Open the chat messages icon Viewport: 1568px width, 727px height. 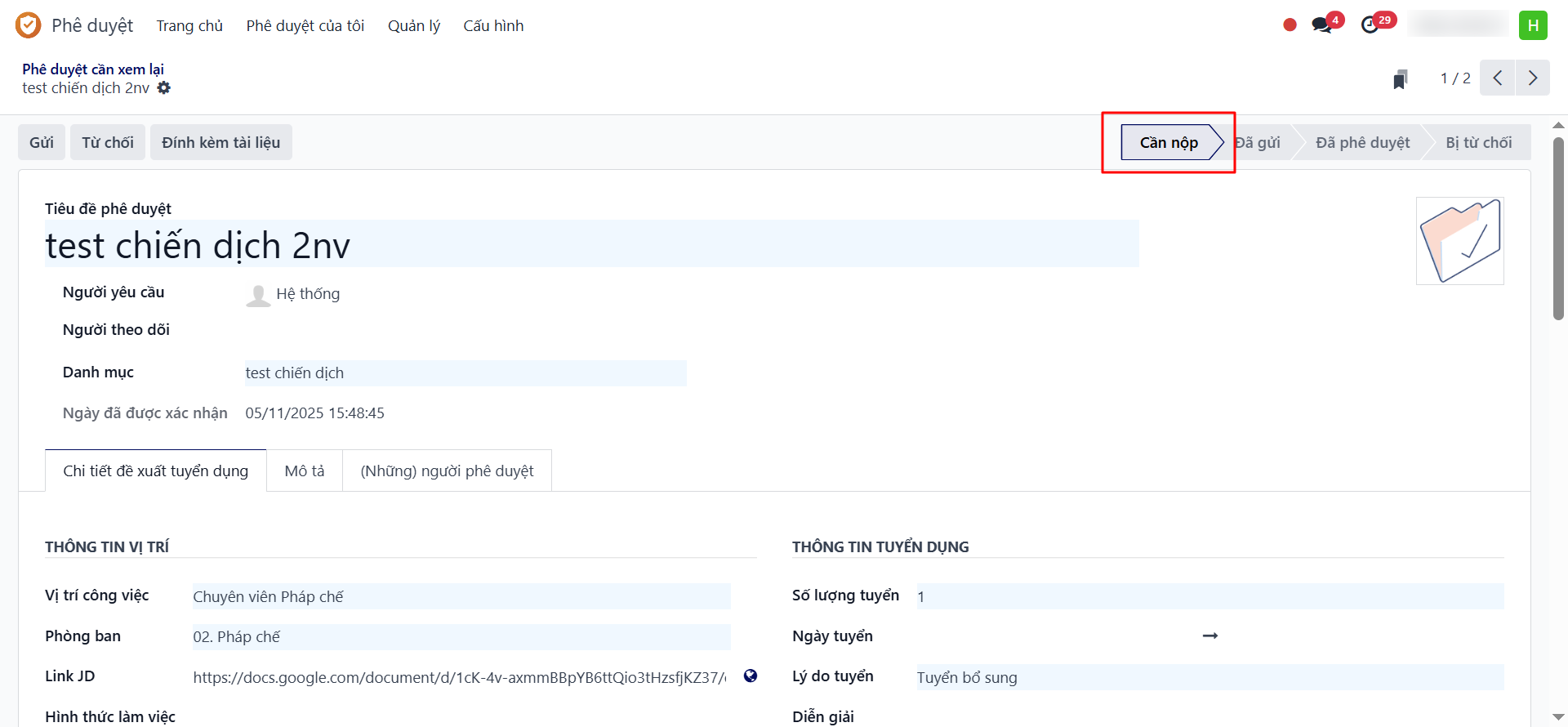click(1321, 25)
